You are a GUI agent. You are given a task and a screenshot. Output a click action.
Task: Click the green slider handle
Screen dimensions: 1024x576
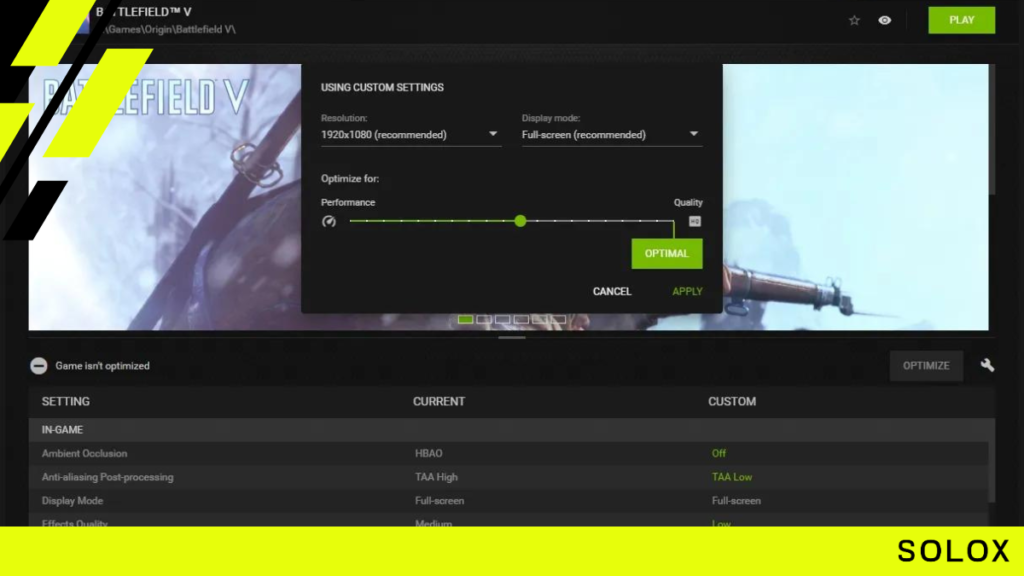[520, 221]
